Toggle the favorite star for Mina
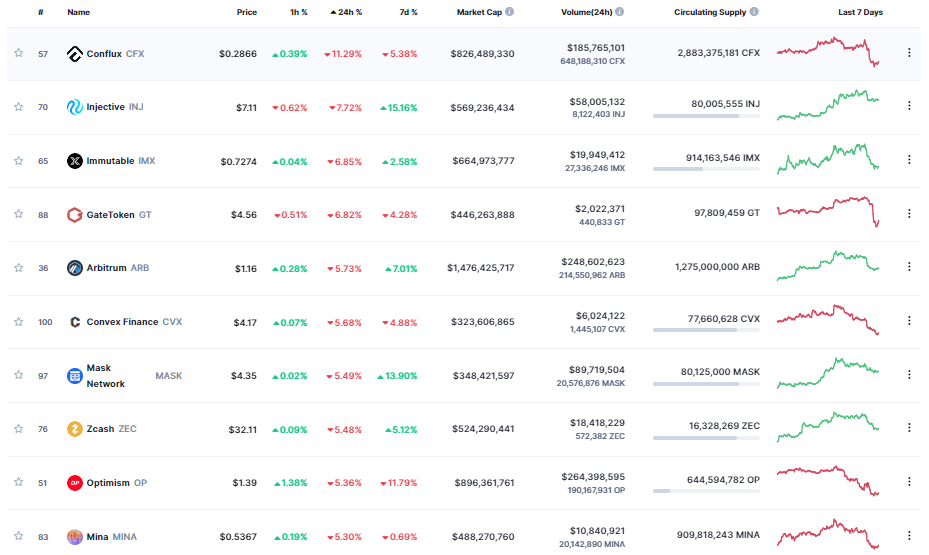The width and height of the screenshot is (929, 555). 18,537
